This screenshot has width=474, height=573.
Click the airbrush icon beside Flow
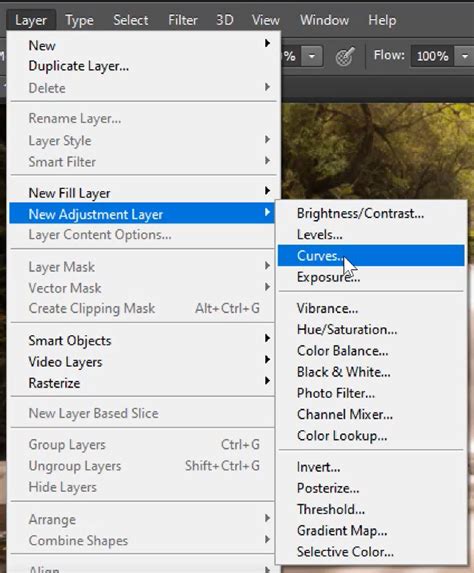tap(345, 56)
